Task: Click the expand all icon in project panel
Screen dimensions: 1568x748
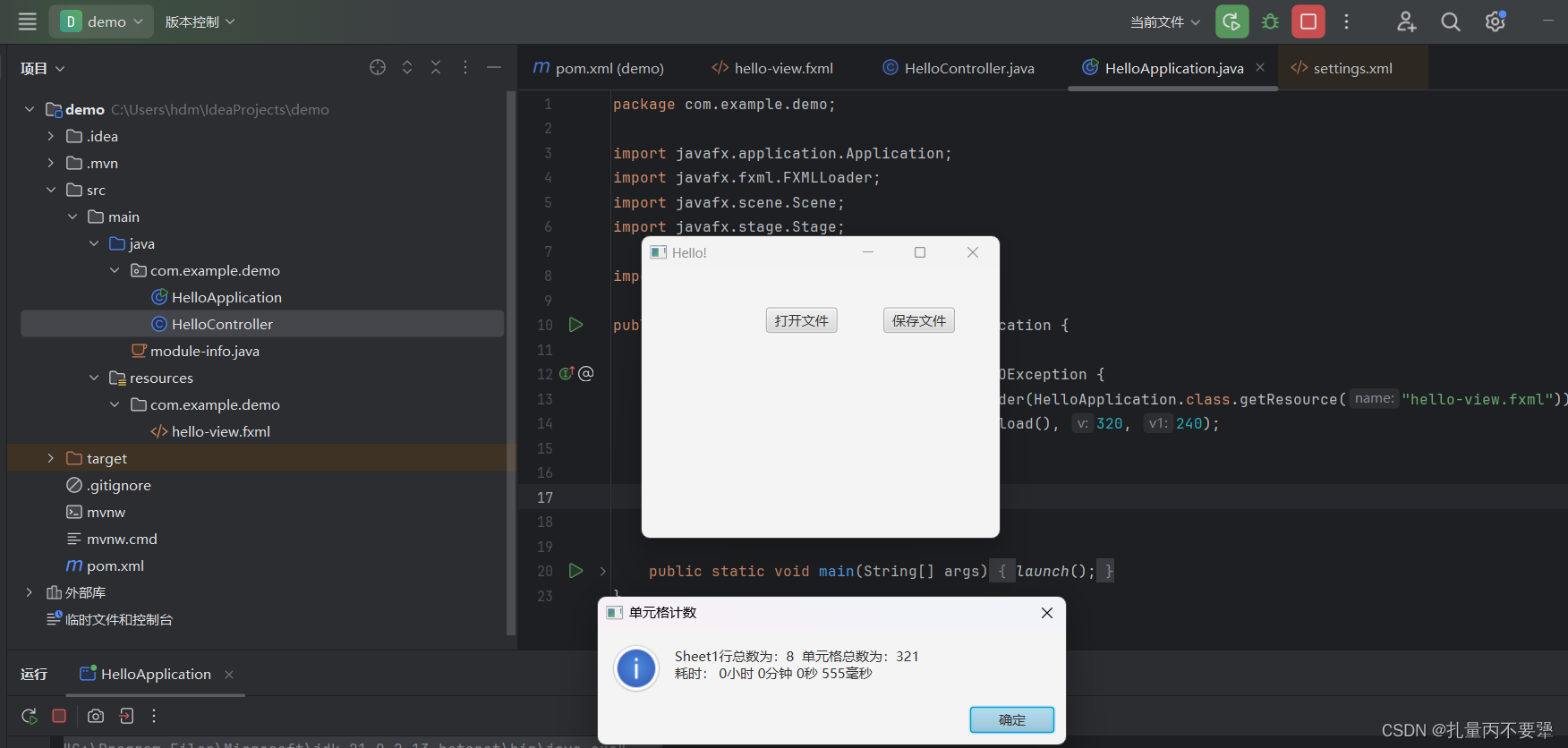Action: [x=407, y=67]
